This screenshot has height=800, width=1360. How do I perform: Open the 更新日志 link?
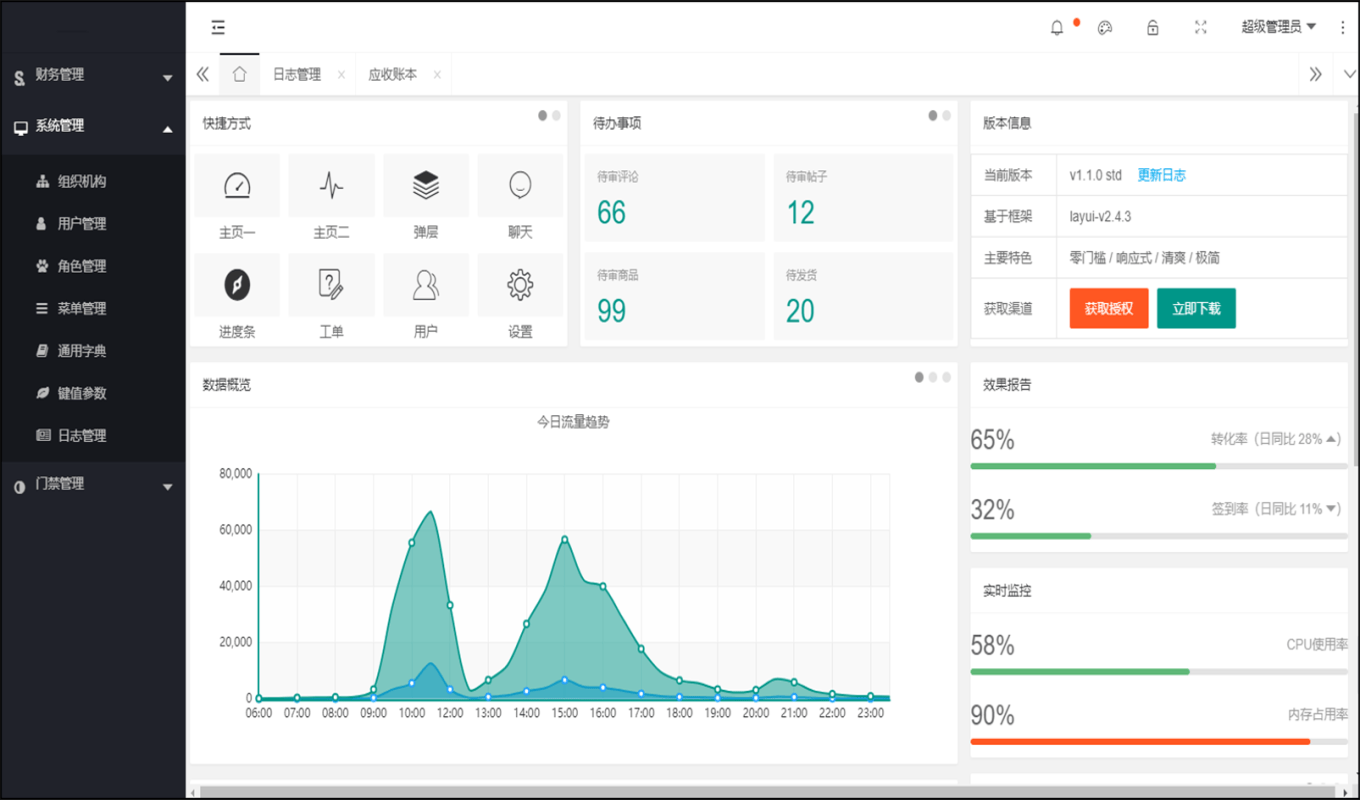[x=1163, y=174]
